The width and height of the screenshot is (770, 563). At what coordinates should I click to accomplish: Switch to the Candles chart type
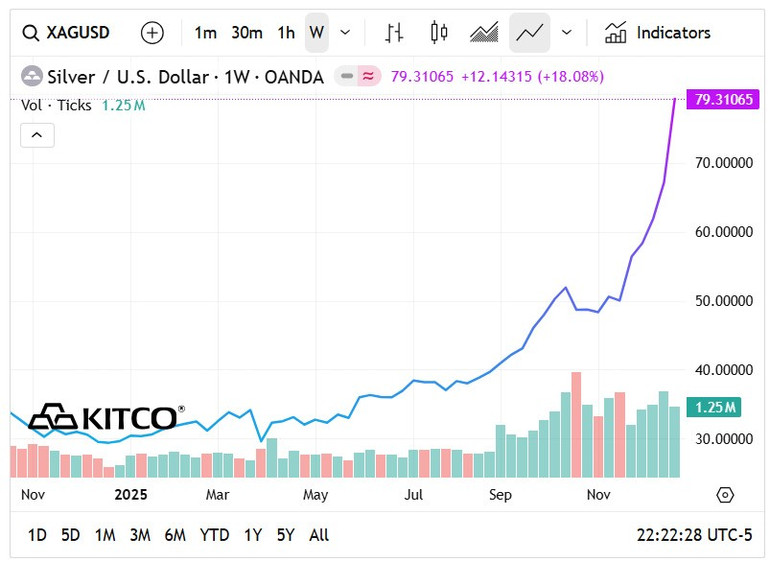coord(439,33)
